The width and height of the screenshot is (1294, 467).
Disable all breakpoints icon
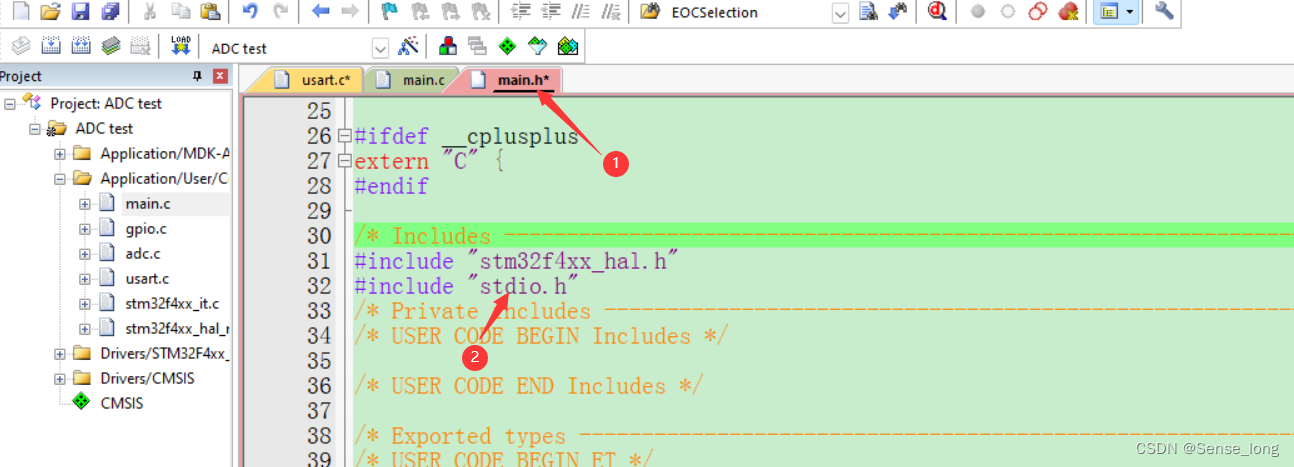[1038, 12]
